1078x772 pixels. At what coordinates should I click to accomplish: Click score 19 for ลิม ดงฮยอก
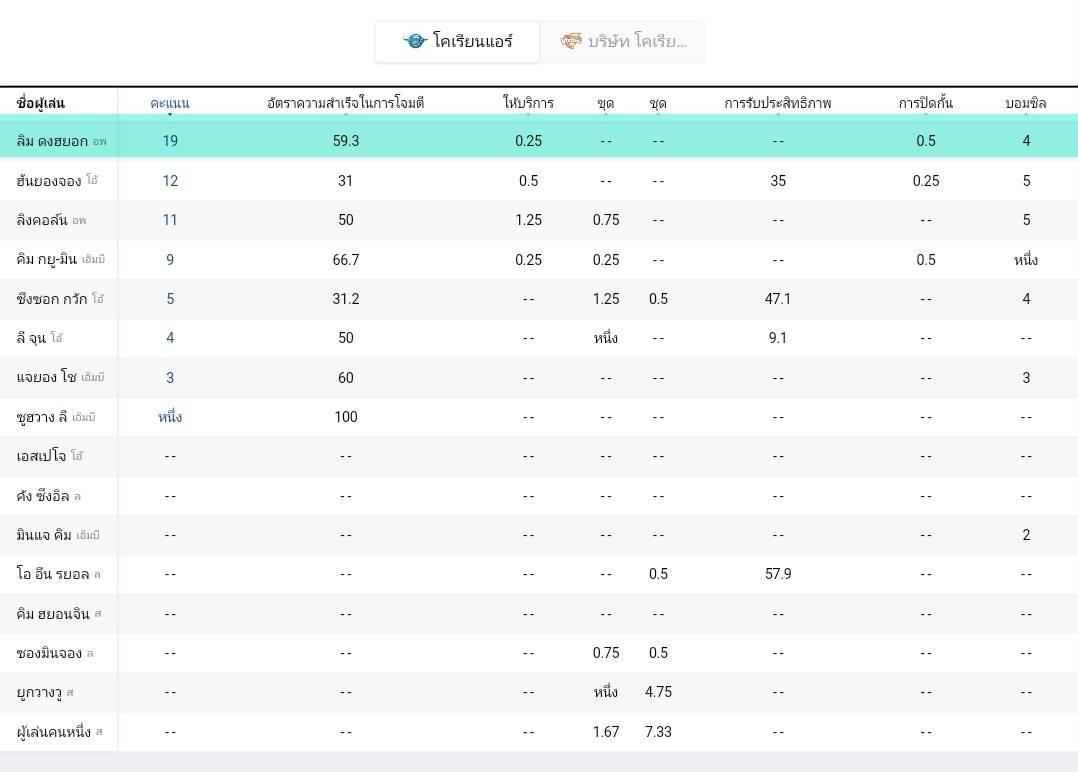170,141
